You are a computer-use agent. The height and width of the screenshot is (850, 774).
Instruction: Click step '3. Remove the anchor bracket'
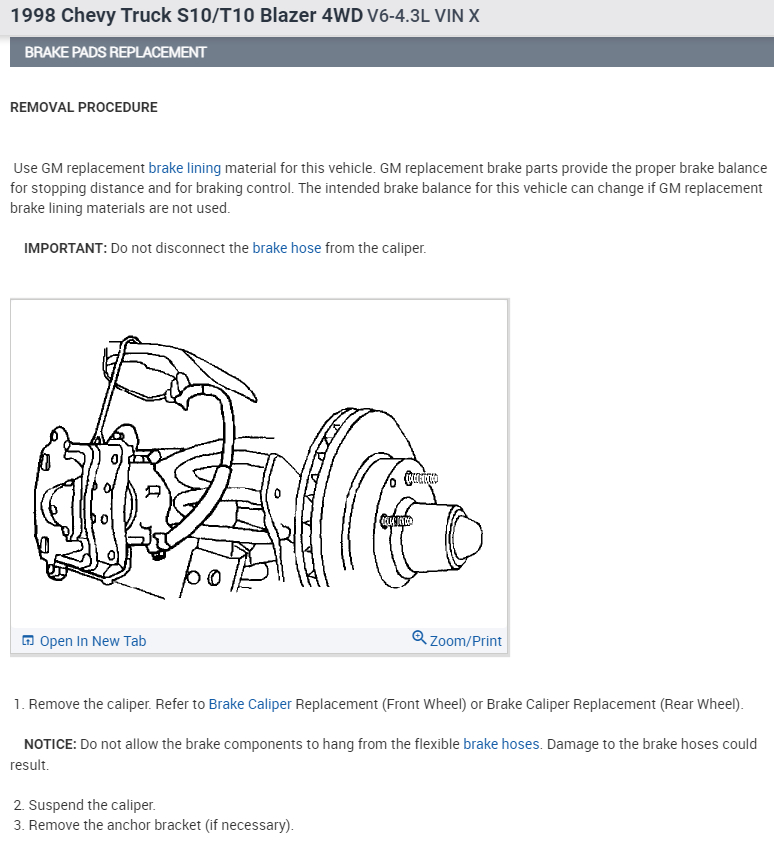click(x=154, y=826)
